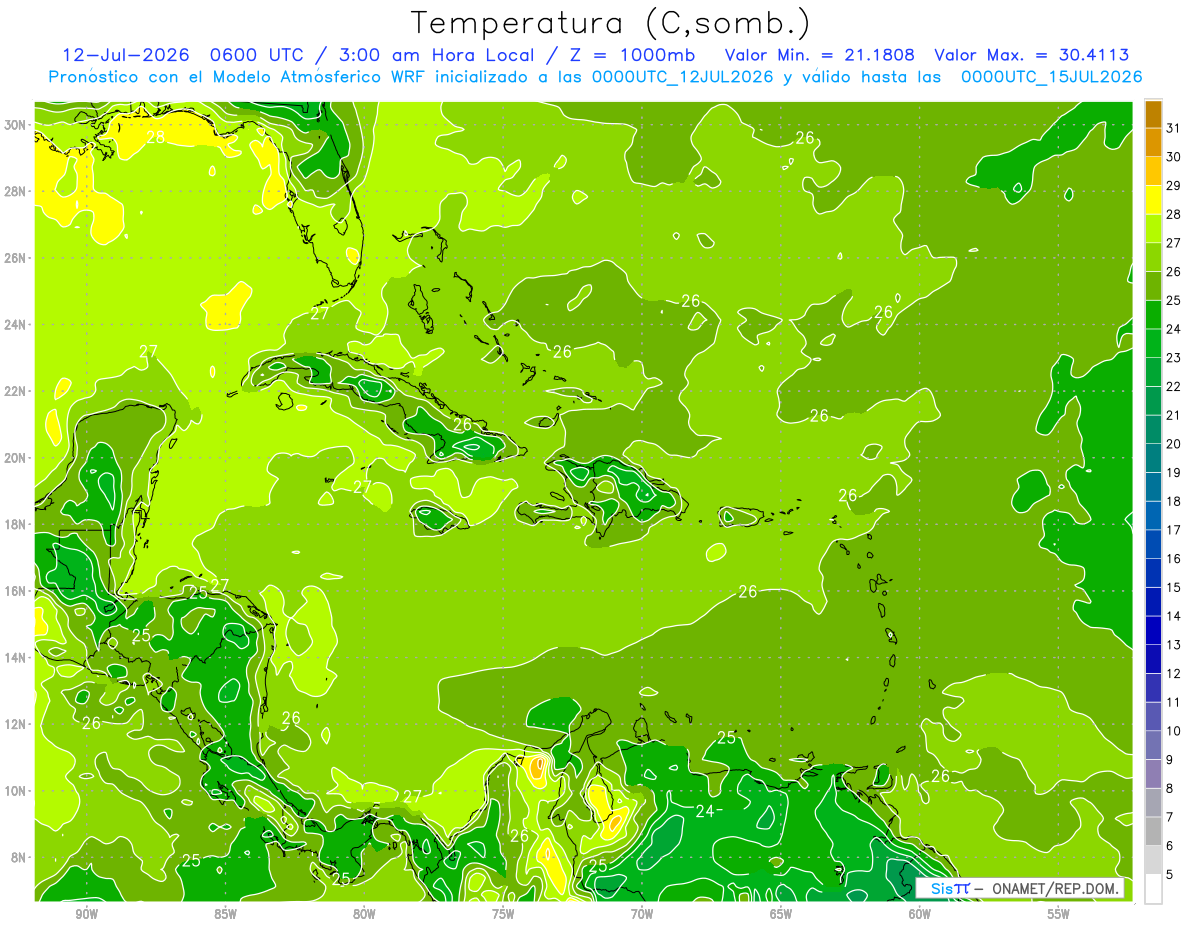Click the '16N' latitude axis label
The height and width of the screenshot is (927, 1200).
pyautogui.click(x=16, y=591)
